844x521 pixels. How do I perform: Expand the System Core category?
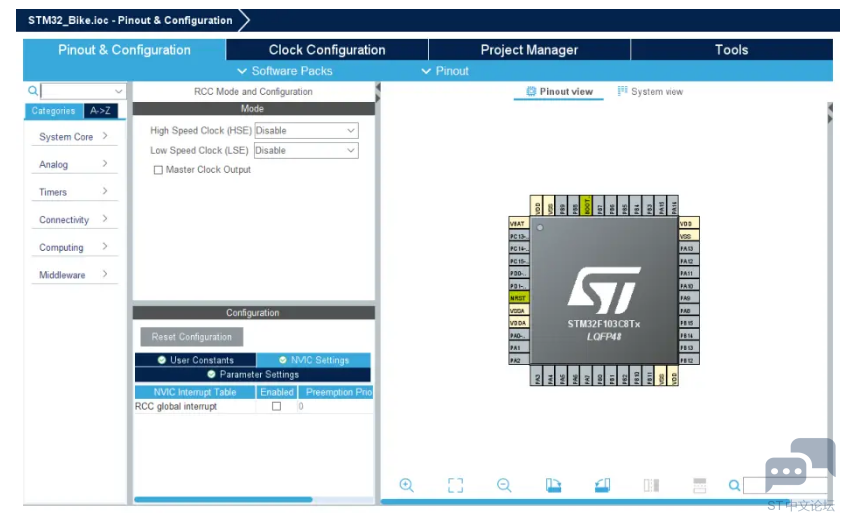(74, 137)
